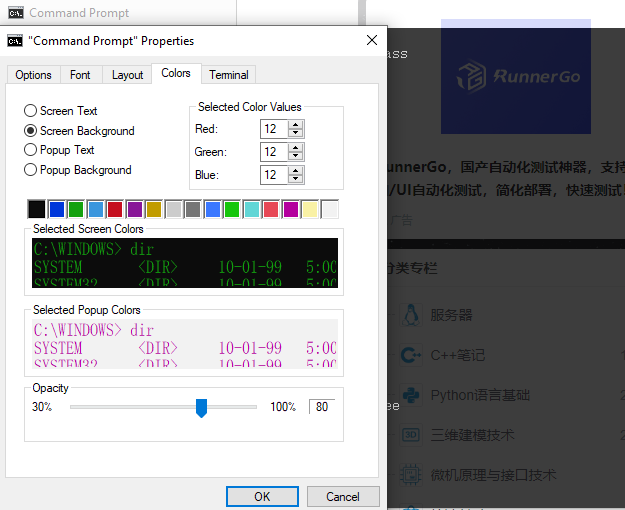Viewport: 625px width, 510px height.
Task: Increase the Red value with up arrow
Action: pos(296,125)
